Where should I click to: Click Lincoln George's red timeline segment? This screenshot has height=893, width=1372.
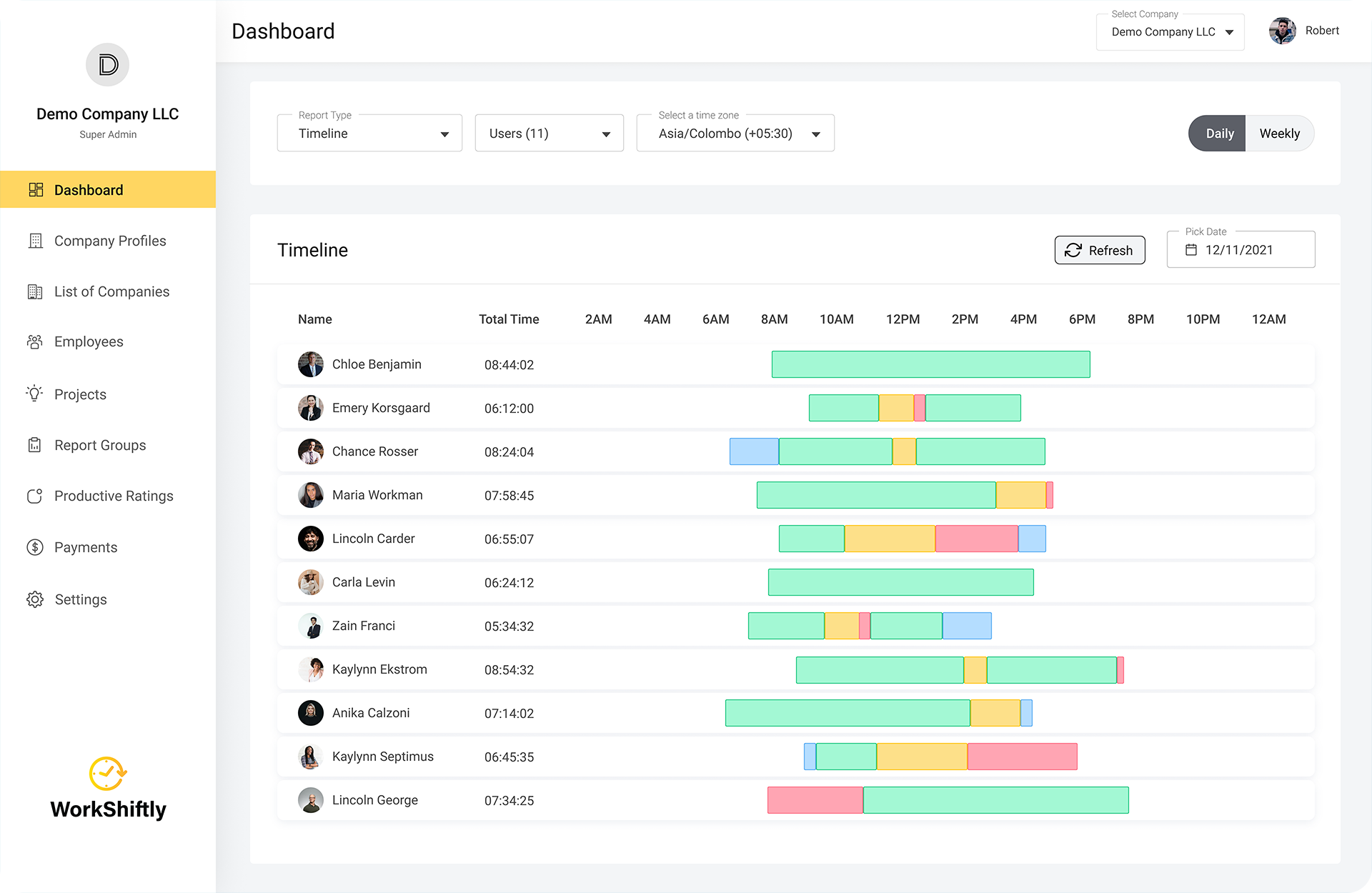coord(815,800)
